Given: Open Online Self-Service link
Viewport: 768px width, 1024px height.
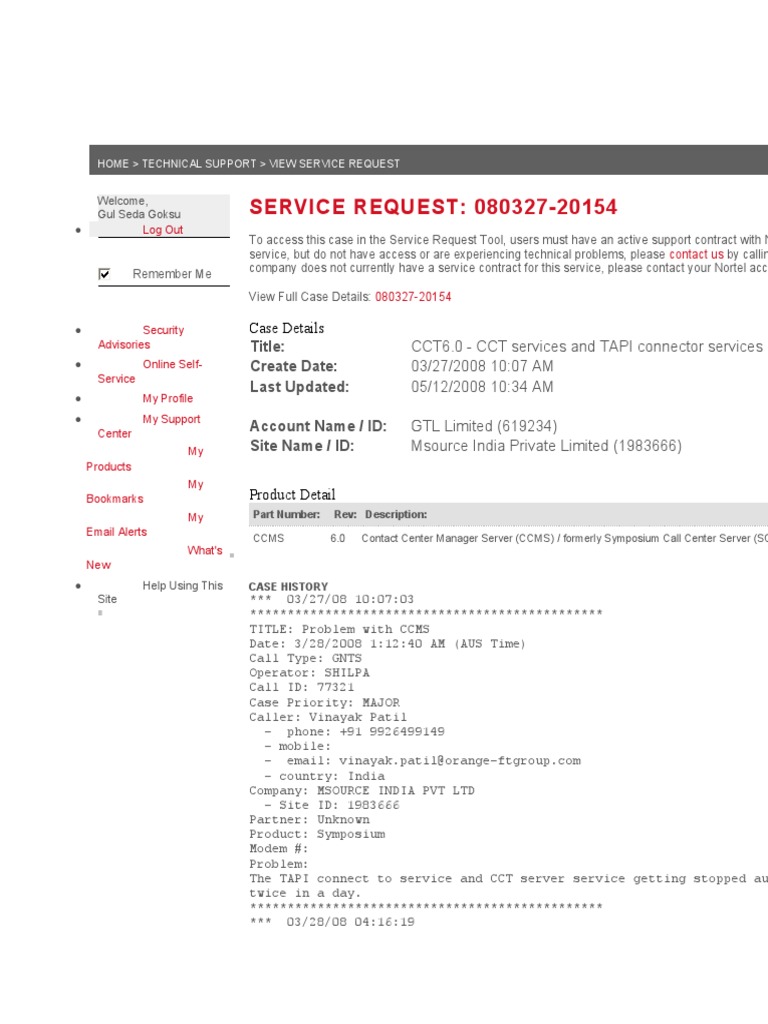Looking at the screenshot, I should [x=172, y=365].
